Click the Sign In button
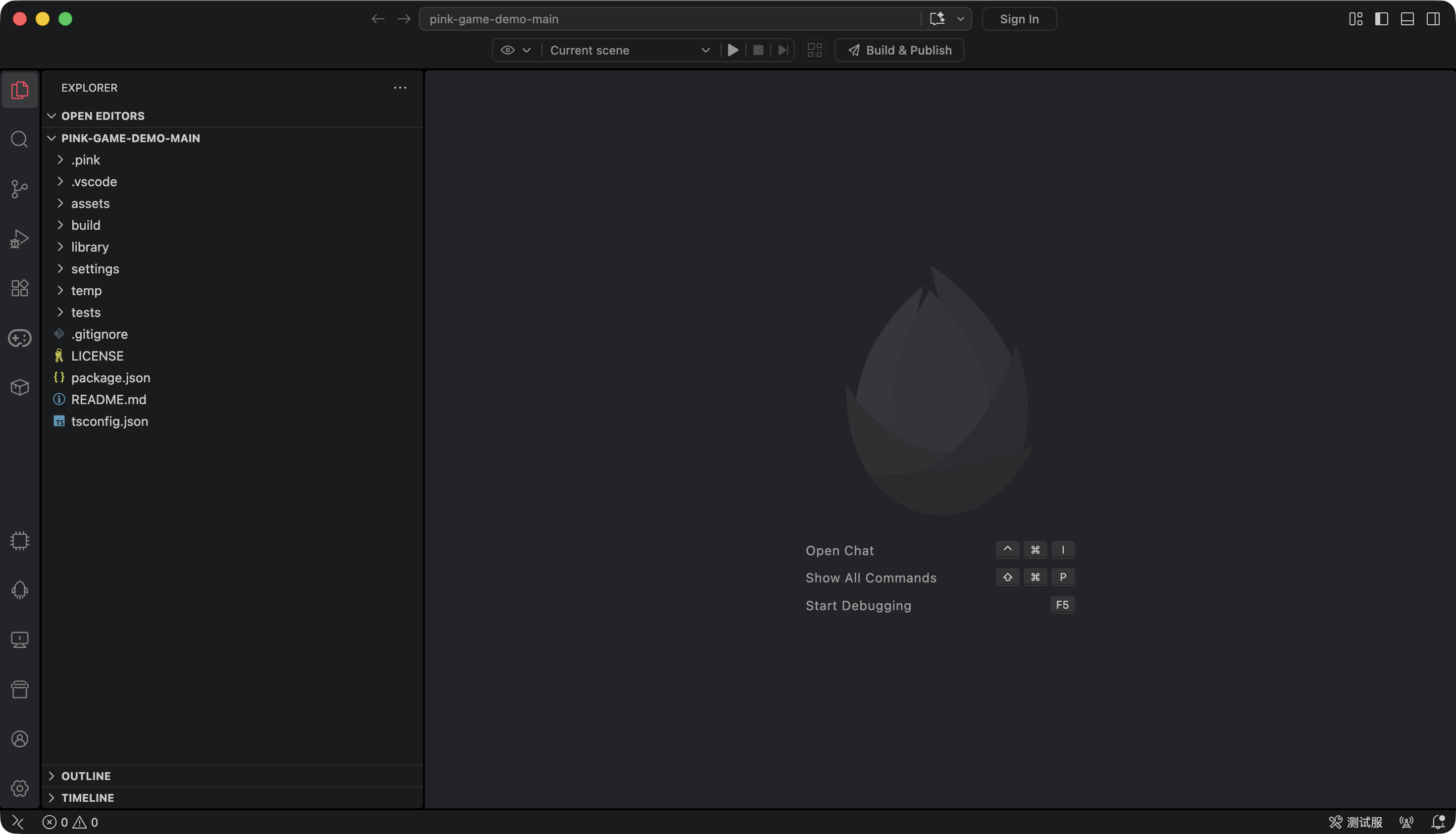The image size is (1456, 834). (x=1019, y=19)
